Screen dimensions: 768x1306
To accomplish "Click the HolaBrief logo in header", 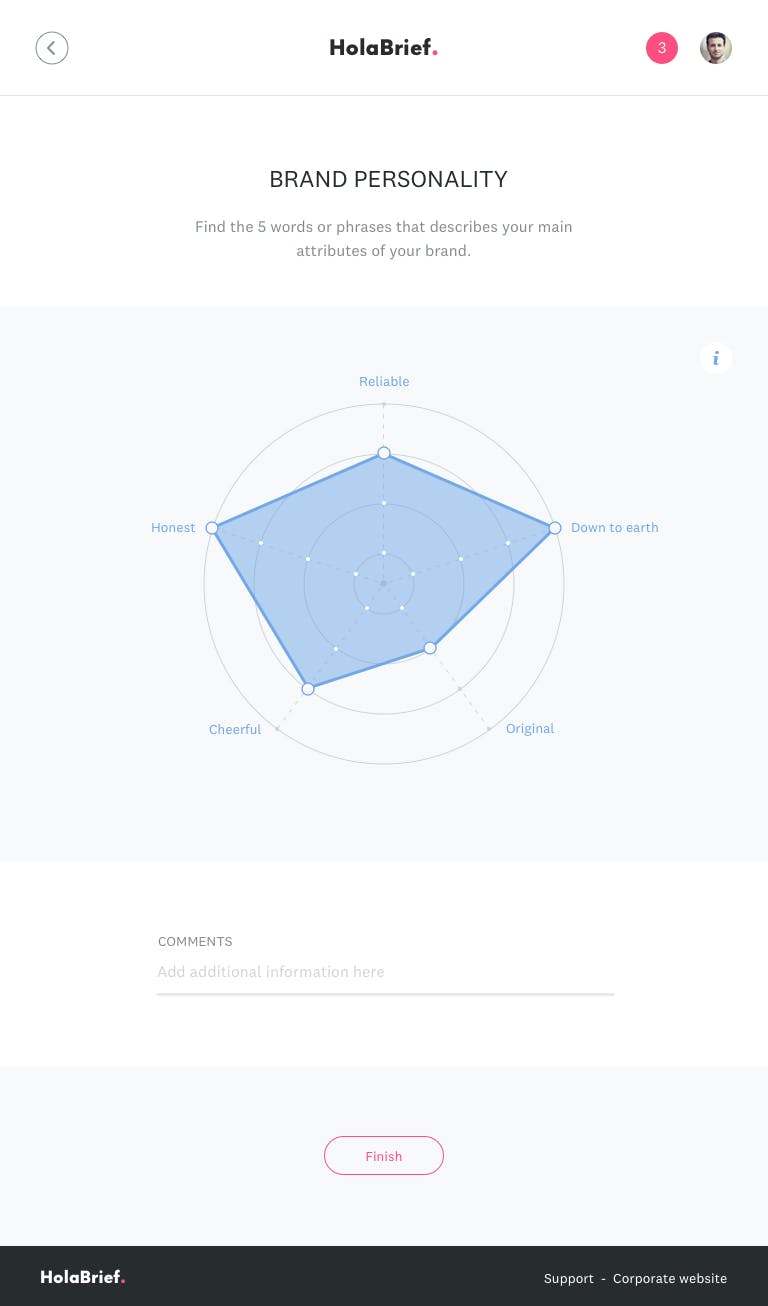I will 384,48.
